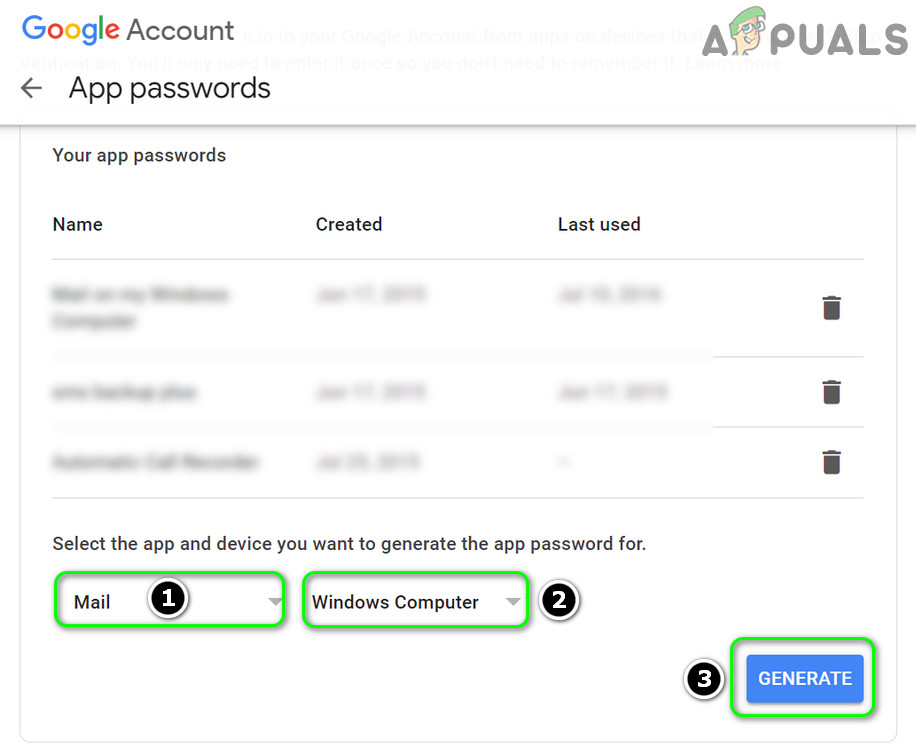This screenshot has height=755, width=916.
Task: Click the Your app passwords heading
Action: (x=139, y=155)
